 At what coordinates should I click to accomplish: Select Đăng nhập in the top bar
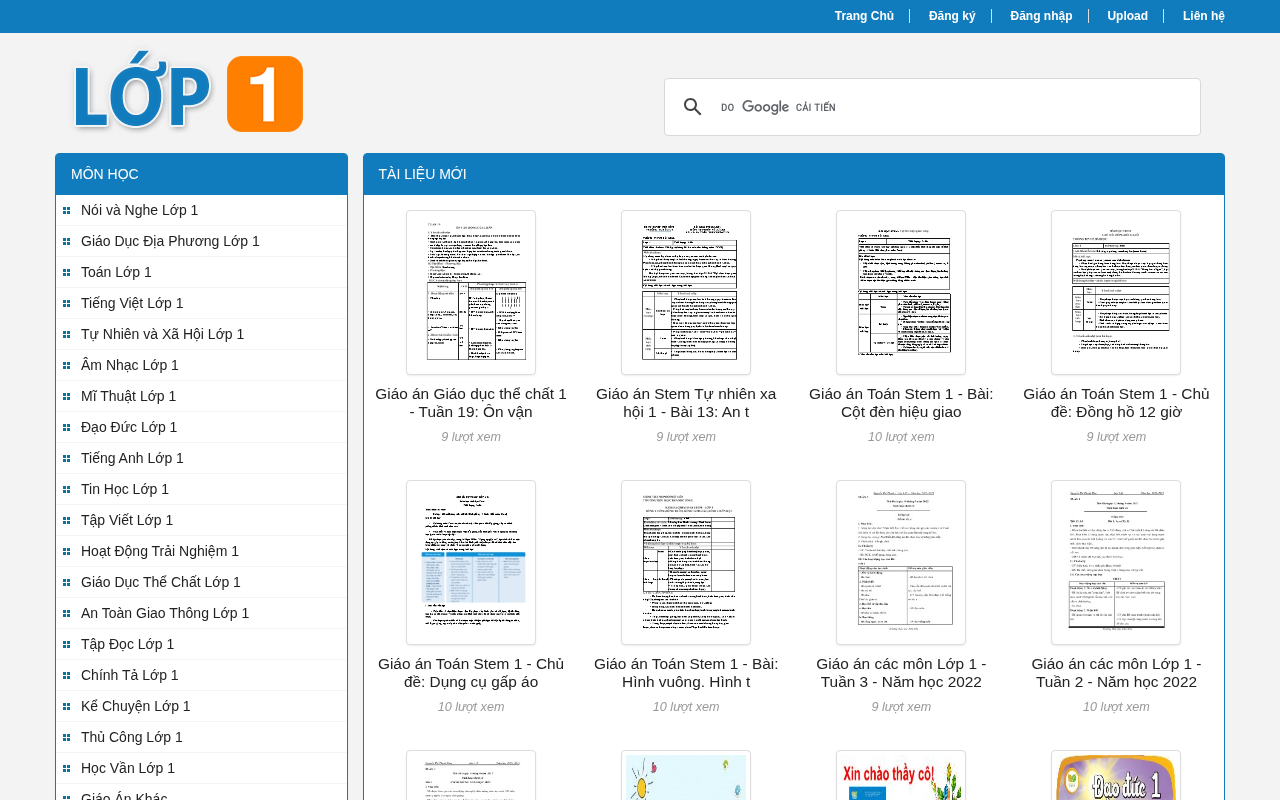click(x=1041, y=16)
